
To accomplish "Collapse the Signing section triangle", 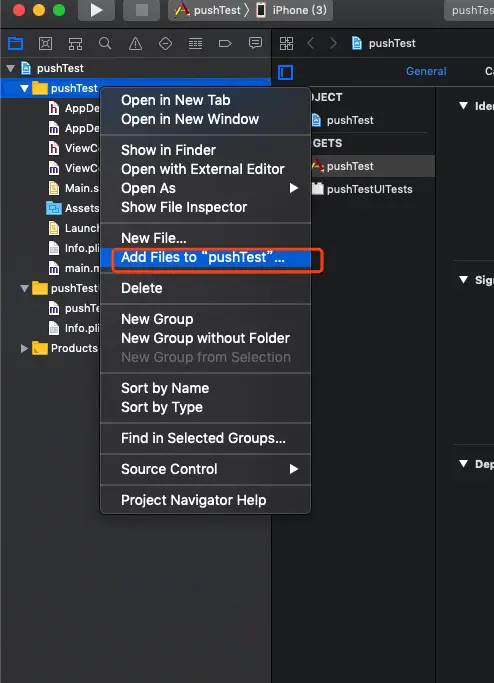I will coord(464,280).
